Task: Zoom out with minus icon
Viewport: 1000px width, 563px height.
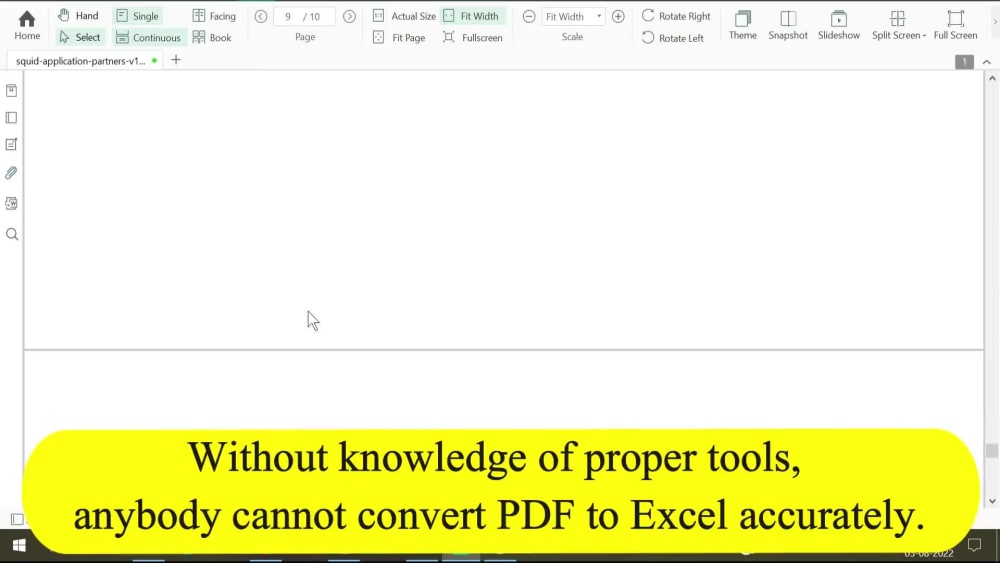Action: coord(529,17)
